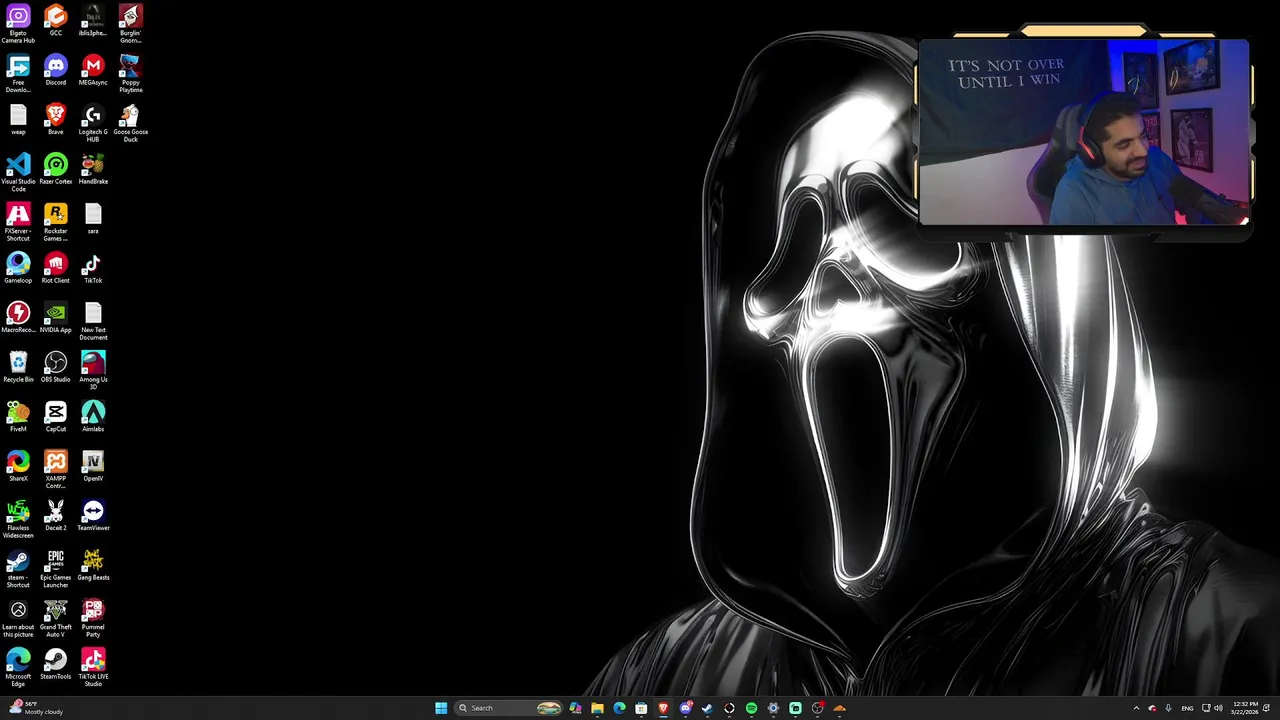
Task: Switch the ENG input language indicator
Action: point(1187,708)
